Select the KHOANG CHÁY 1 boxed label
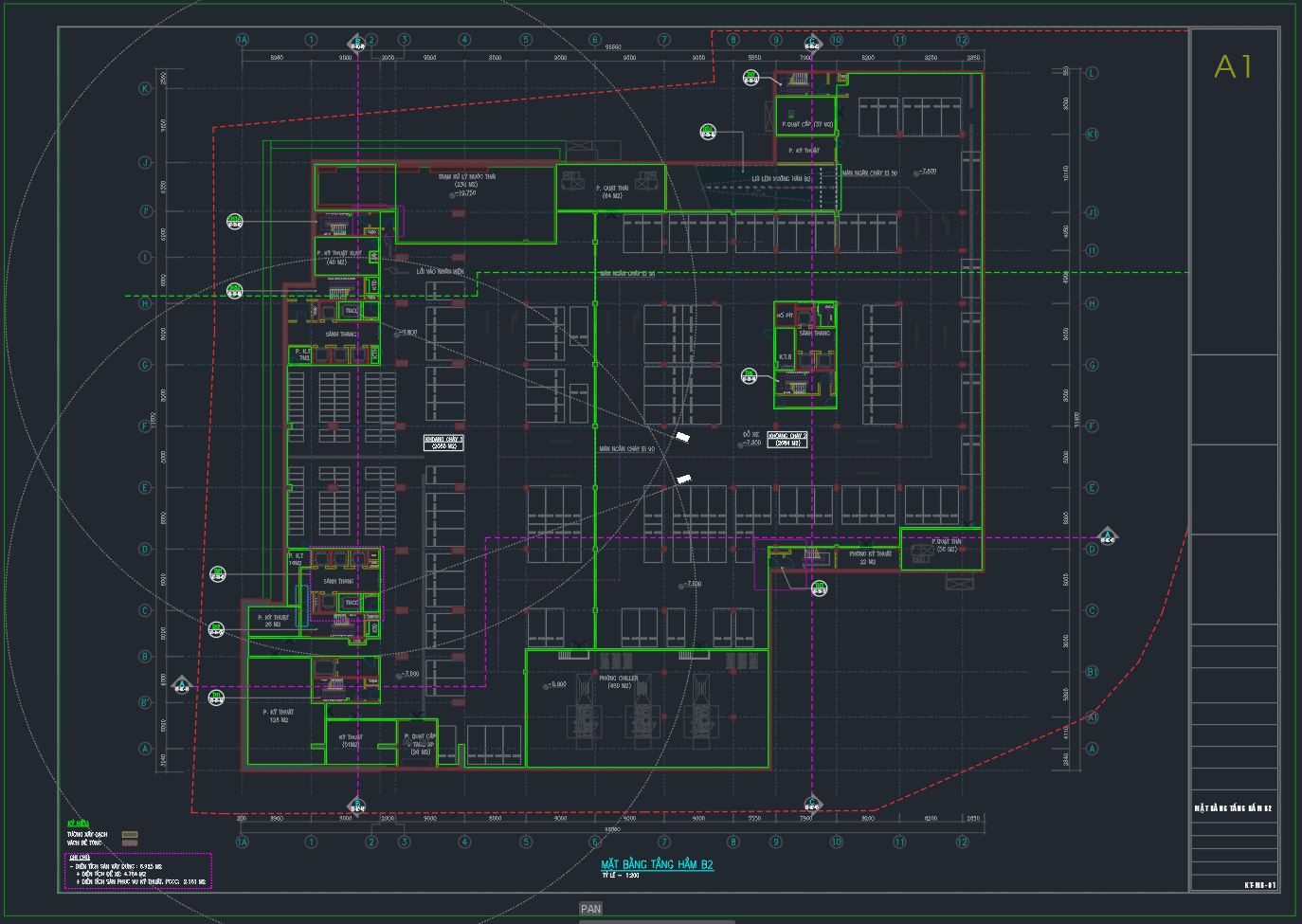This screenshot has height=924, width=1302. [x=443, y=442]
